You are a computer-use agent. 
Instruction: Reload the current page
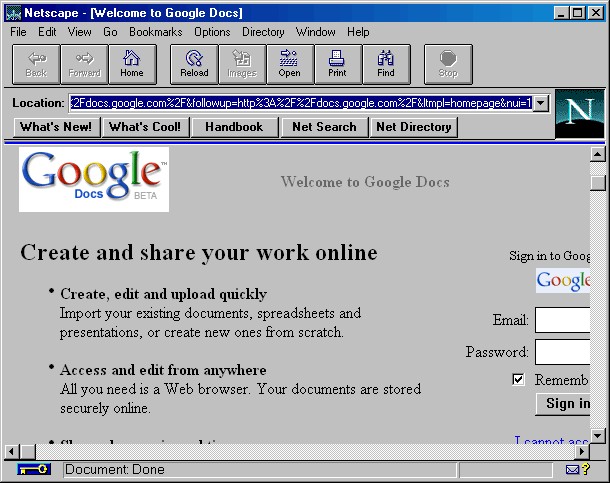pos(194,63)
